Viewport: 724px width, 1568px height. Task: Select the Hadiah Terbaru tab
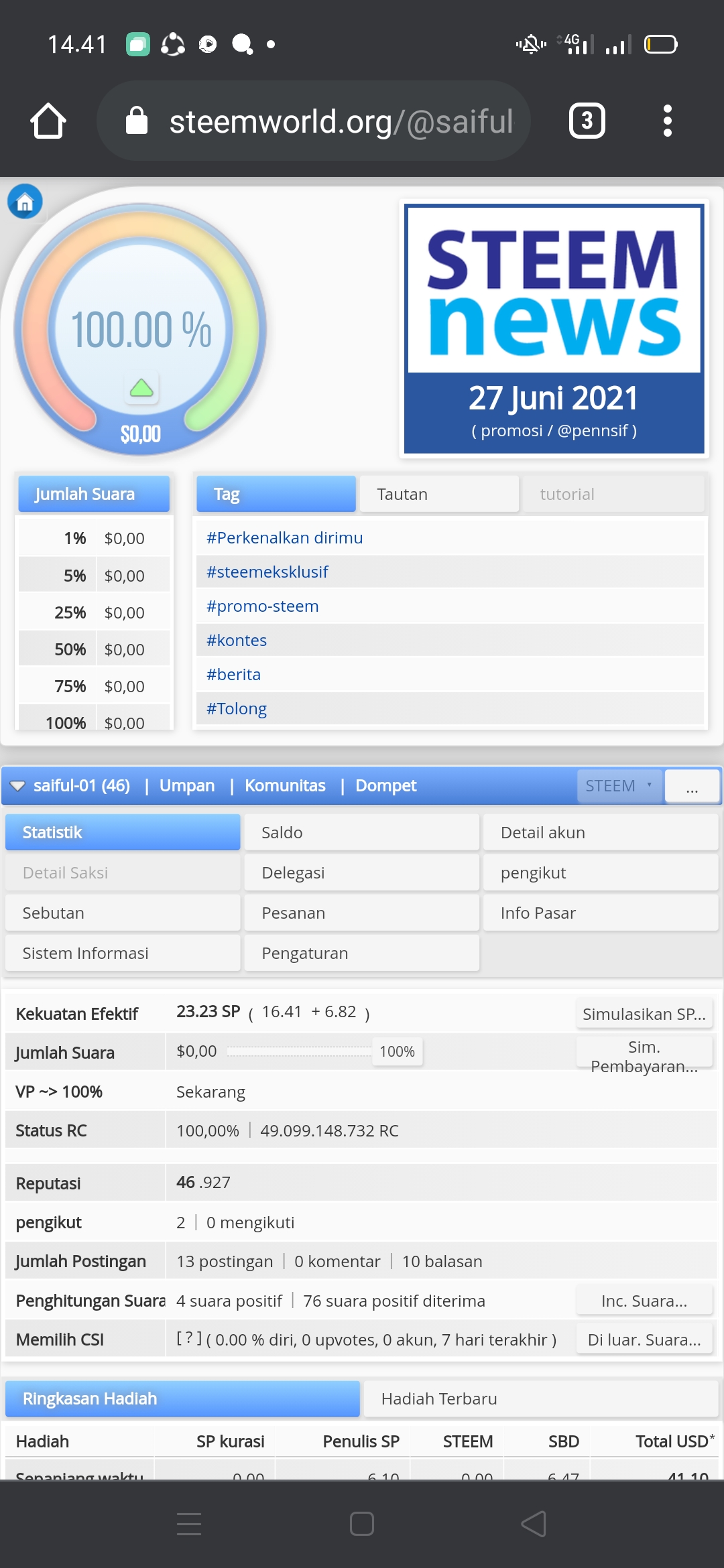click(x=541, y=1398)
